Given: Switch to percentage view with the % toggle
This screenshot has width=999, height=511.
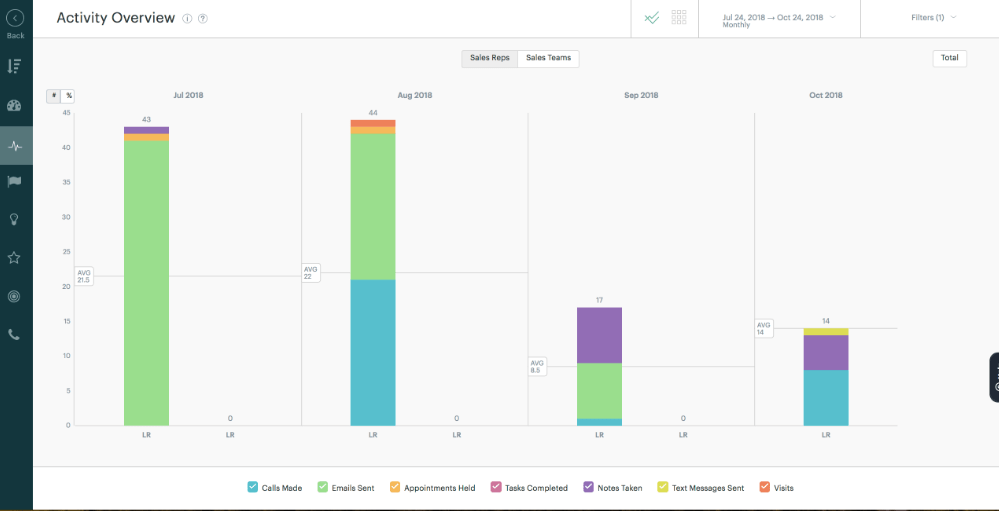Looking at the screenshot, I should 68,96.
